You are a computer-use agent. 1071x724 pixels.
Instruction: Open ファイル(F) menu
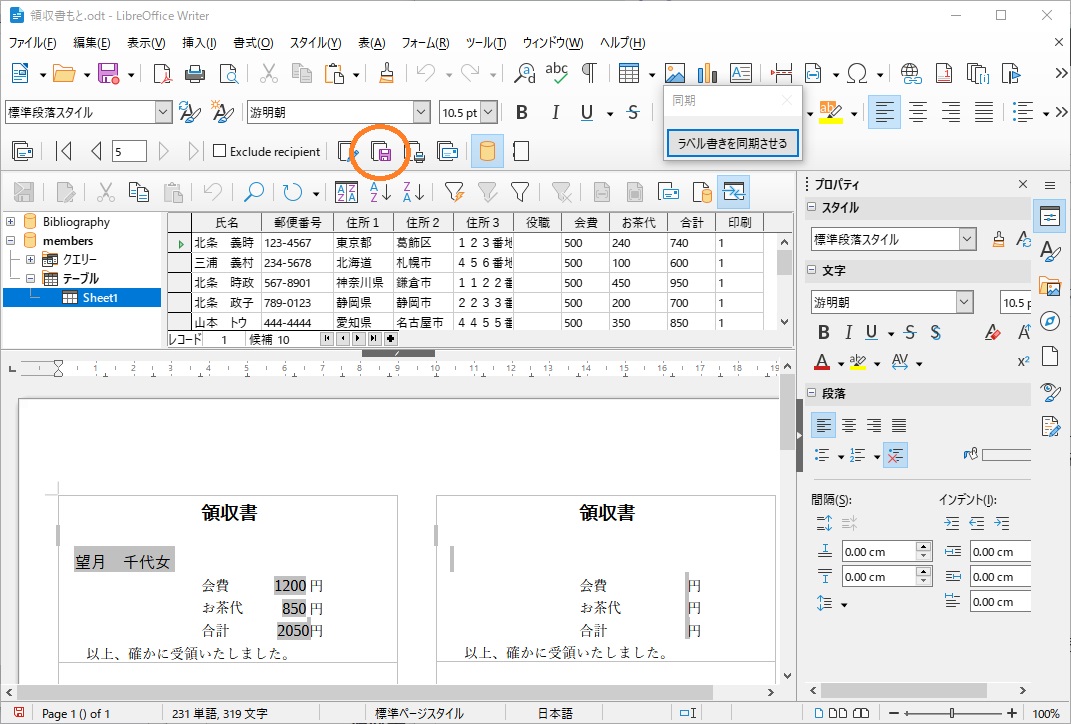pyautogui.click(x=31, y=43)
